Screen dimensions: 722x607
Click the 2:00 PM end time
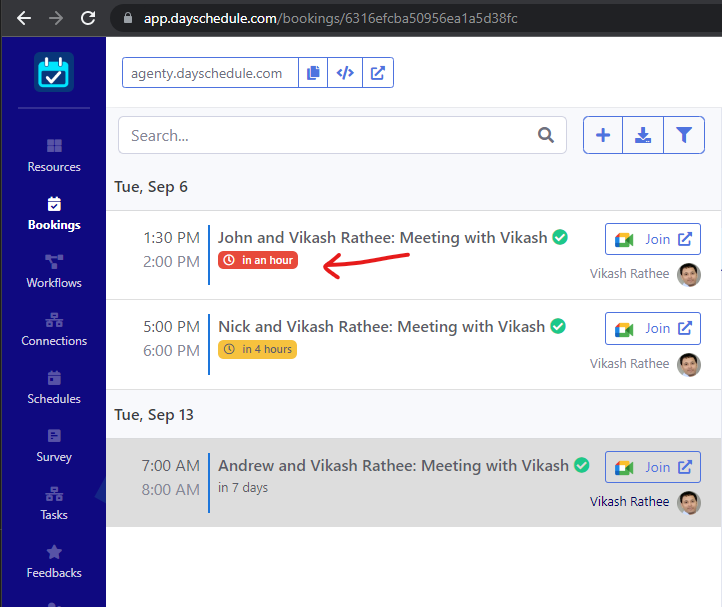point(171,262)
